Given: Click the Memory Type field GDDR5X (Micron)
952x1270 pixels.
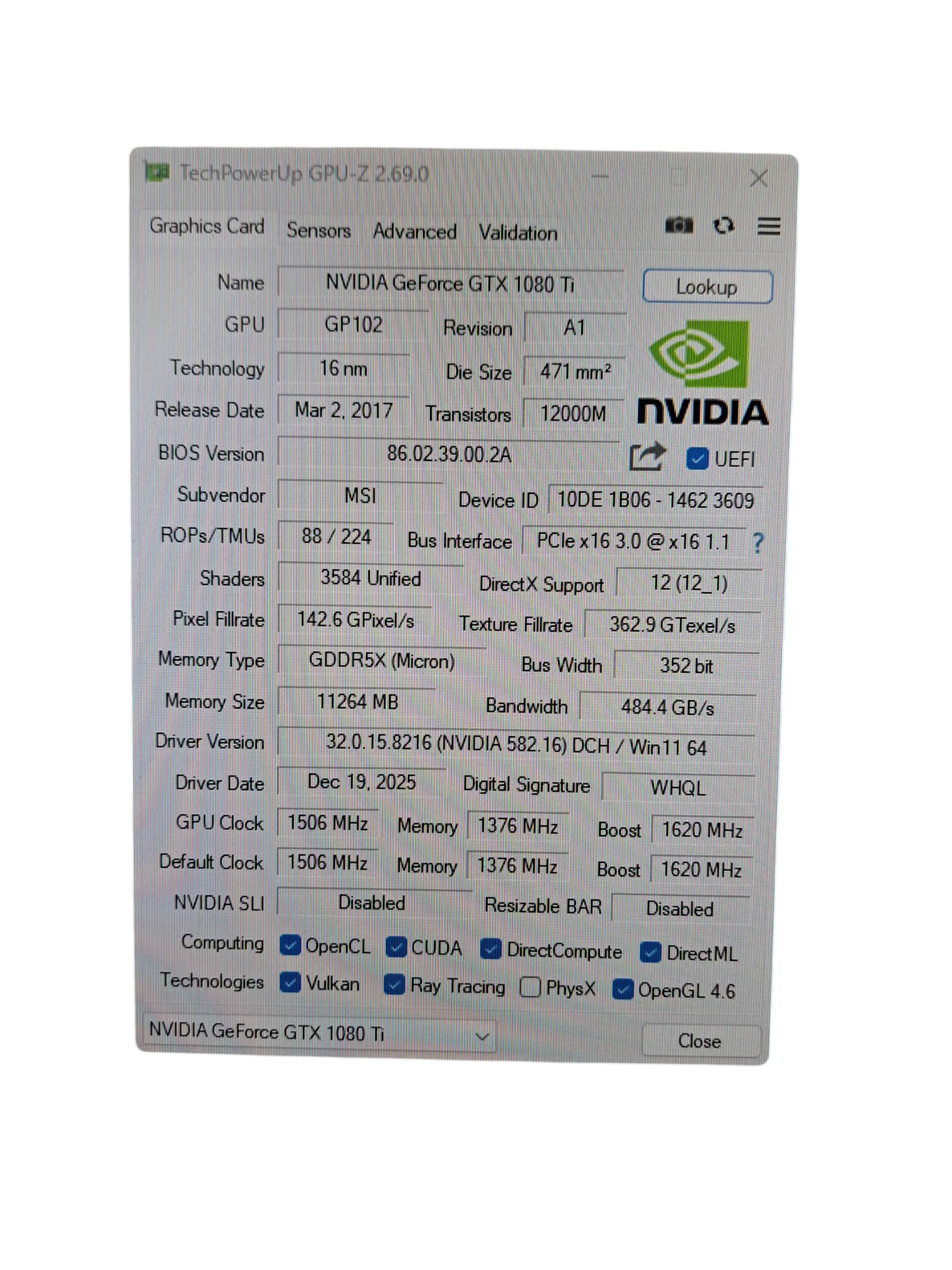Looking at the screenshot, I should 382,661.
